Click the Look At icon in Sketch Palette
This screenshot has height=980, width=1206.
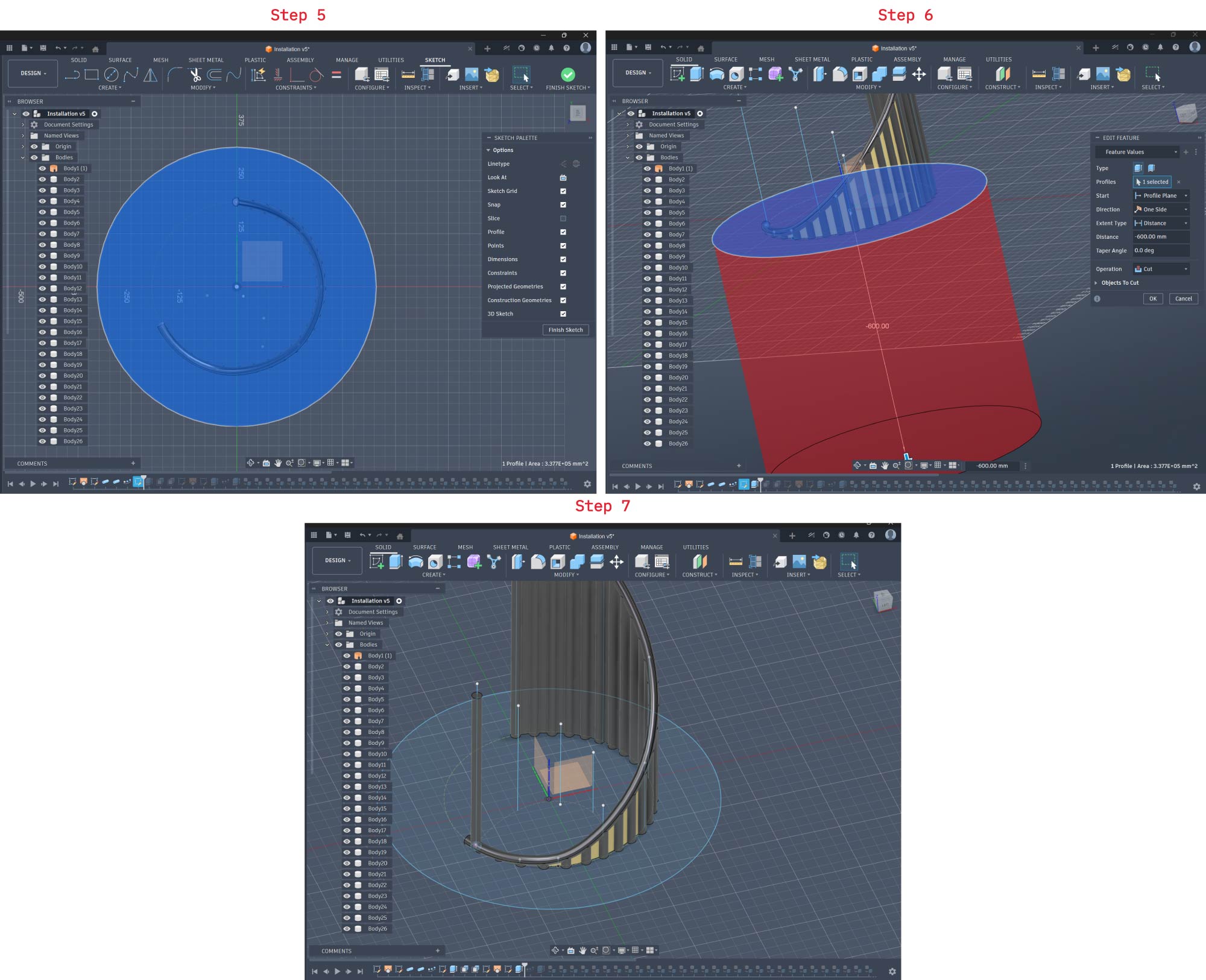[563, 178]
